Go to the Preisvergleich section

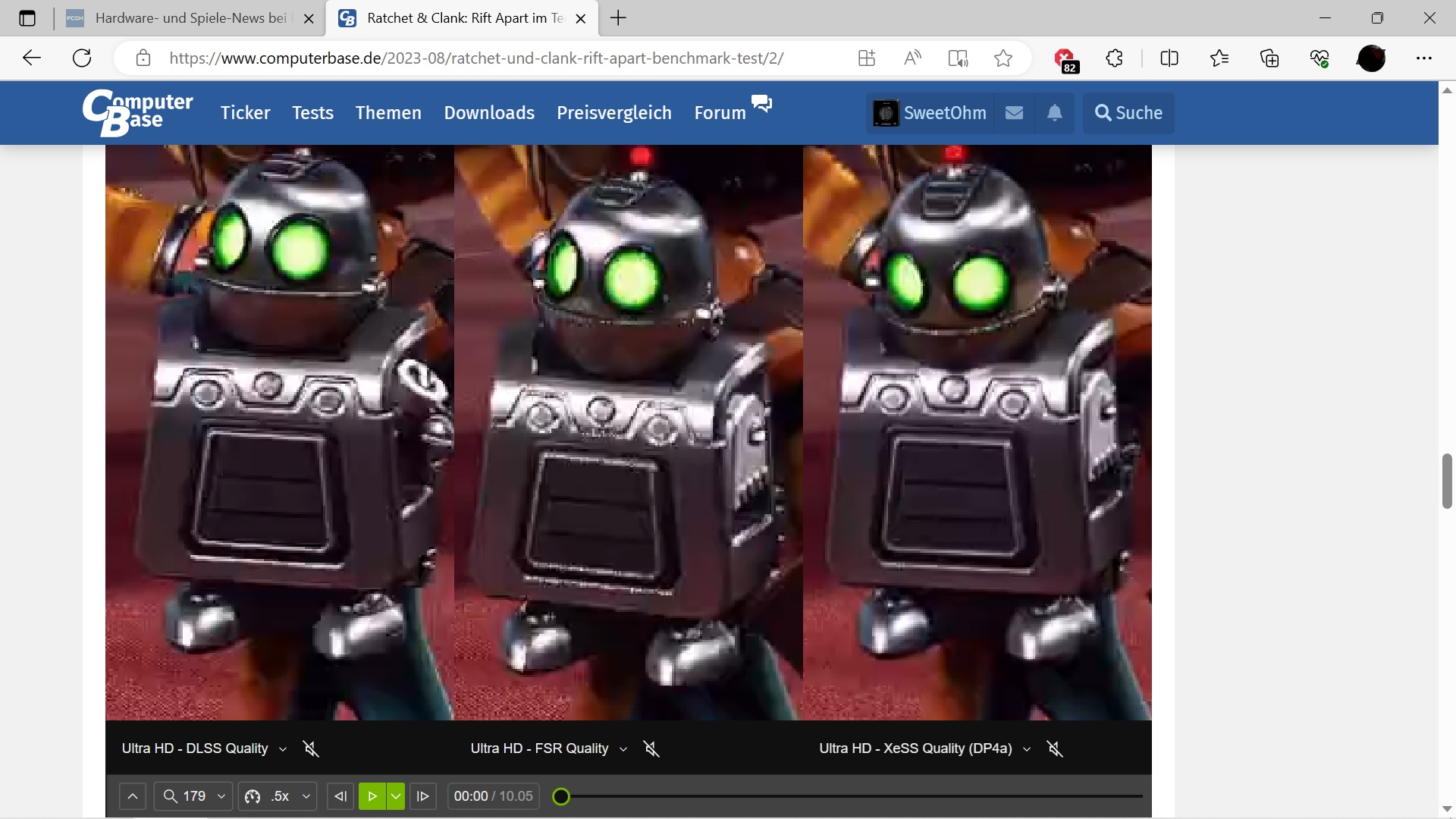[x=613, y=113]
